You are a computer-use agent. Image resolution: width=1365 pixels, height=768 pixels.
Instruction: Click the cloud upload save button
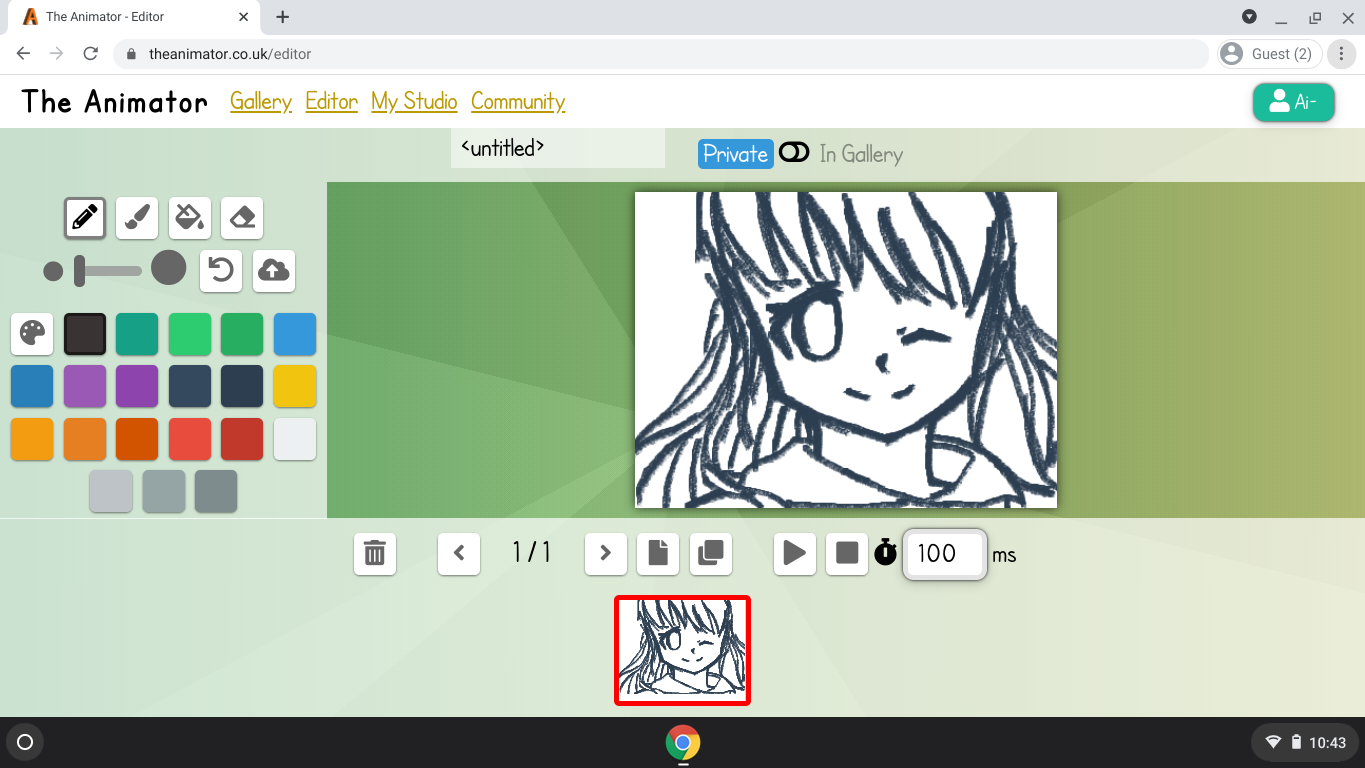274,270
